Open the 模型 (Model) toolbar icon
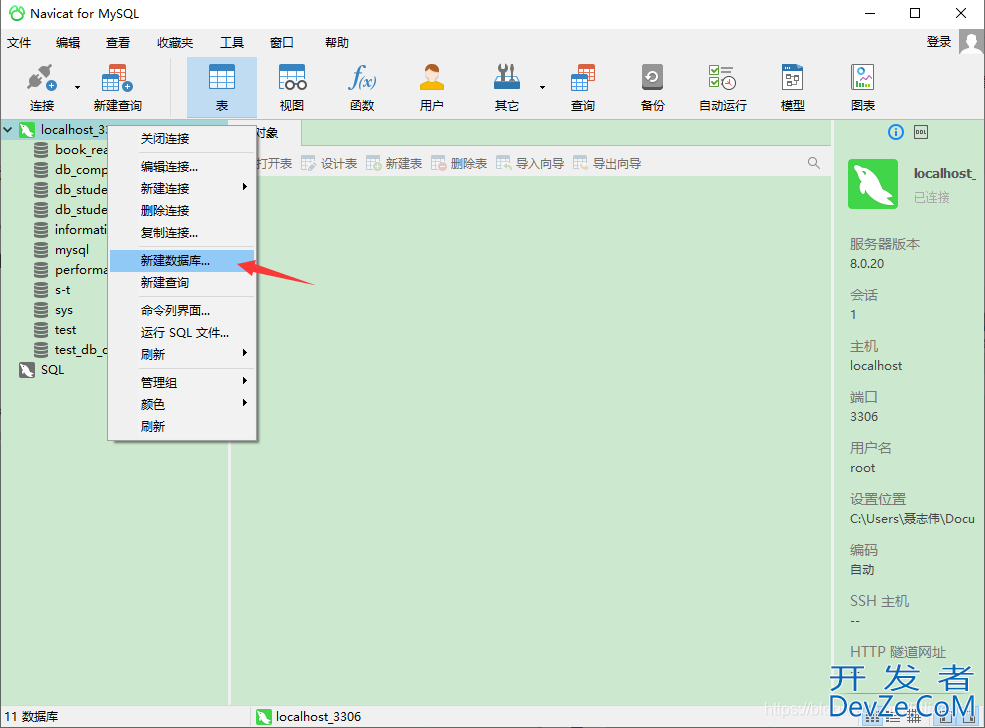The width and height of the screenshot is (985, 728). [793, 87]
